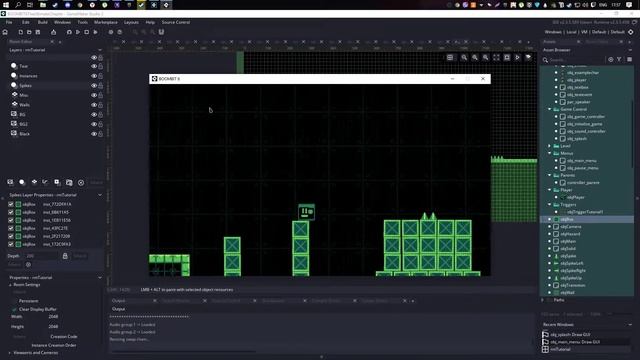Run the game with play icon
This screenshot has width=640, height=360.
78,32
